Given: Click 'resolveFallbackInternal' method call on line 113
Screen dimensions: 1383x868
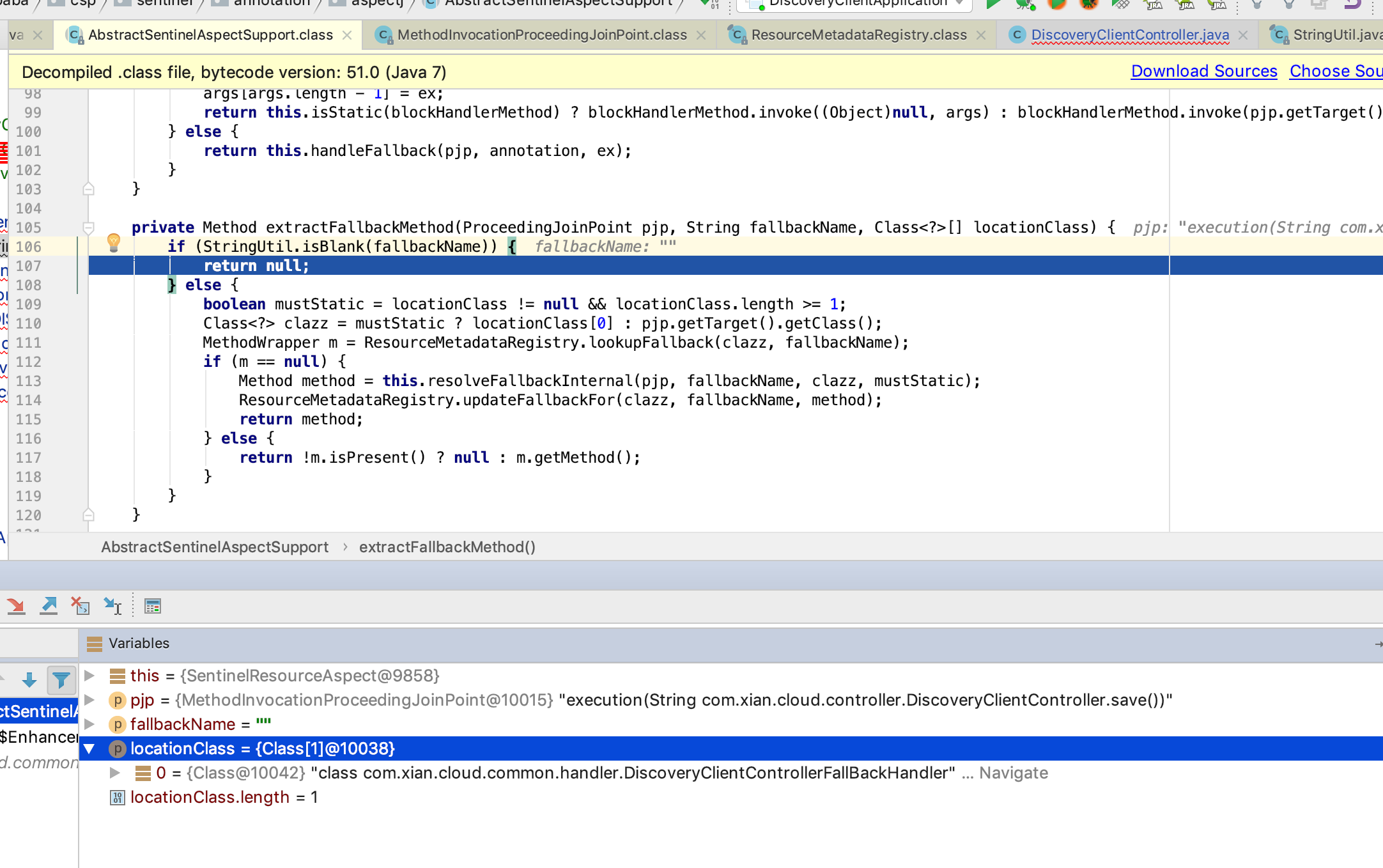Looking at the screenshot, I should pos(530,381).
